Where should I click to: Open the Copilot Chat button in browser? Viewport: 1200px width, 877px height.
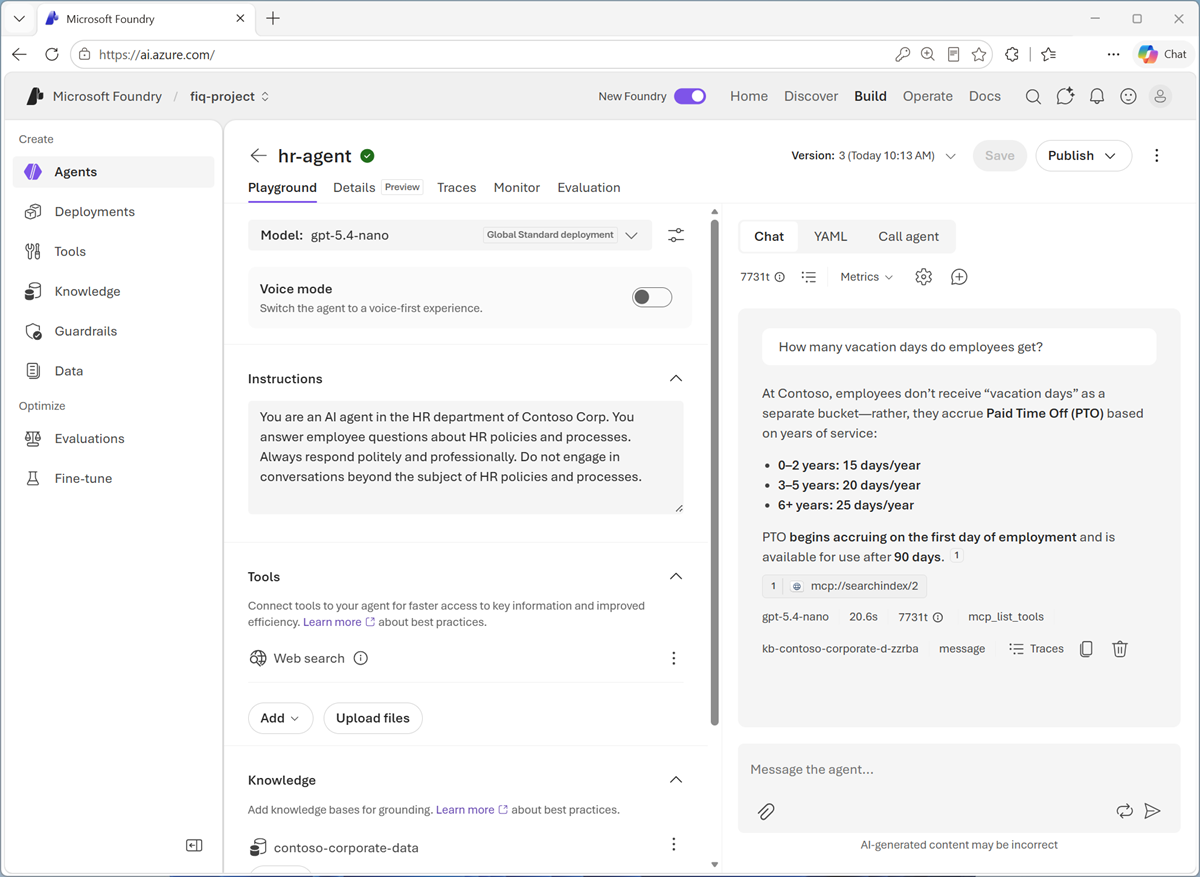(x=1162, y=54)
